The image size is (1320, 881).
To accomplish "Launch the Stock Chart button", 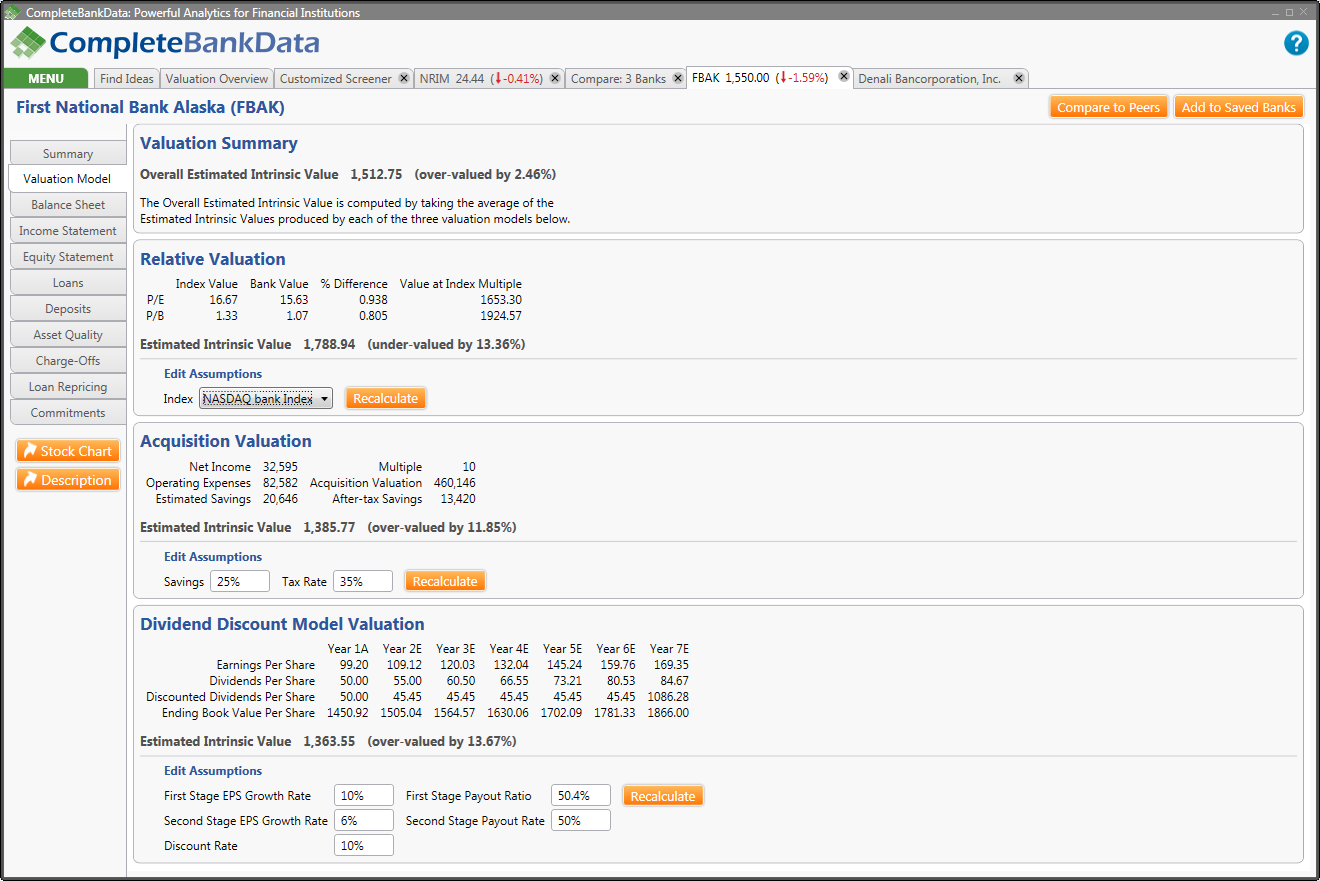I will click(68, 451).
